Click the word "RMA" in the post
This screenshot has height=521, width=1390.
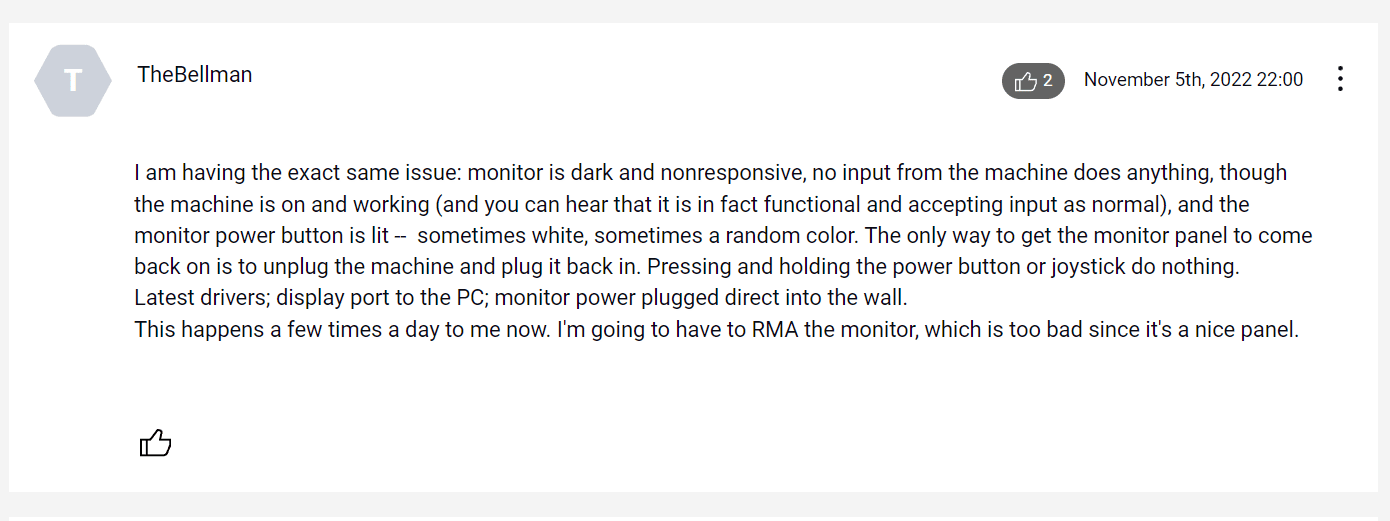coord(776,330)
